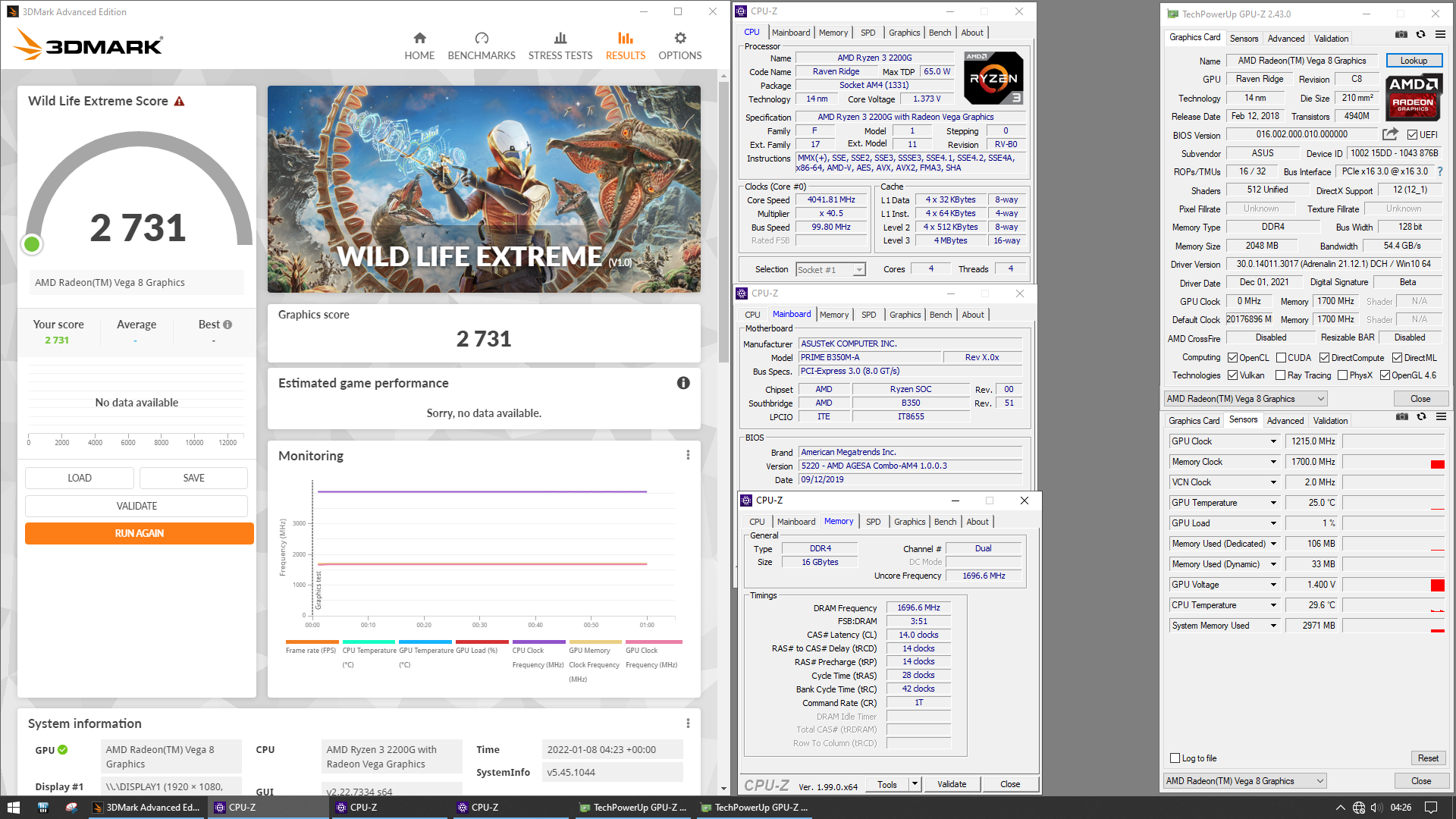Open the notification center in system tray
Viewport: 1456px width, 819px height.
pos(1431,808)
